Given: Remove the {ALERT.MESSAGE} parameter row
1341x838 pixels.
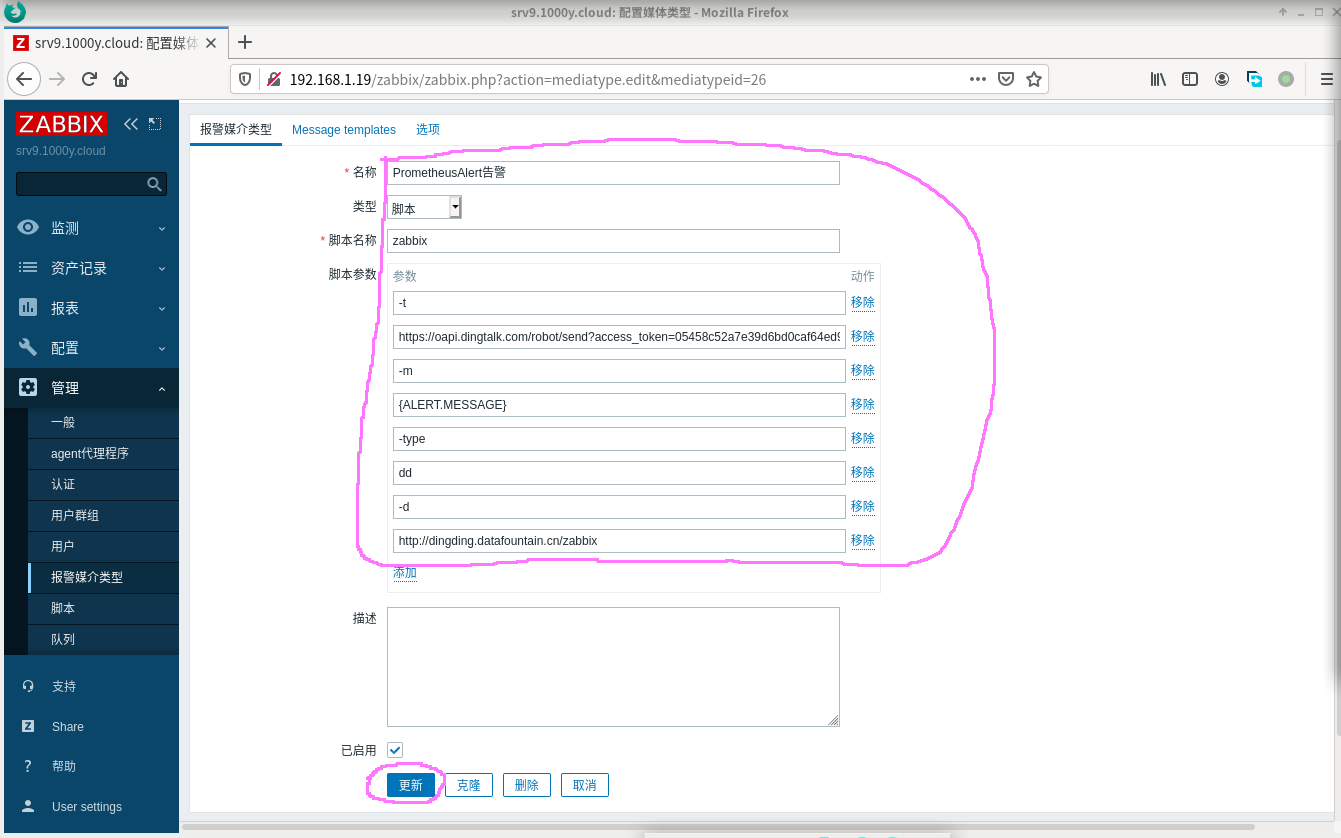Looking at the screenshot, I should pos(863,404).
